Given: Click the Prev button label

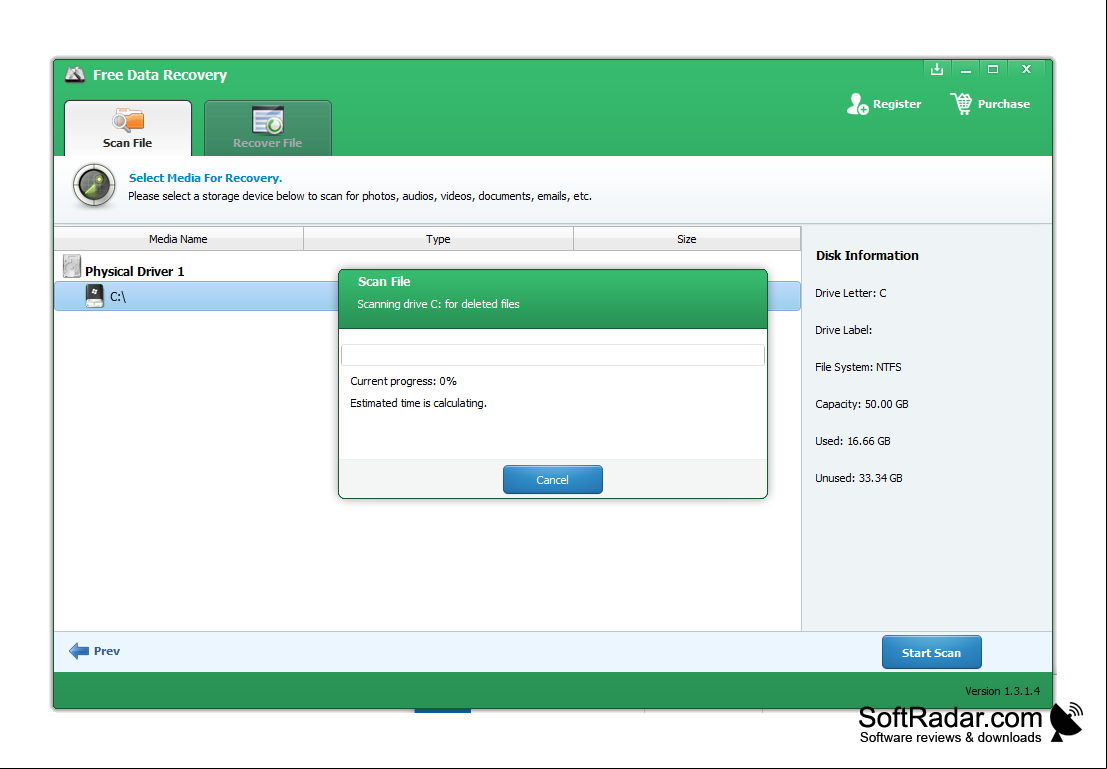Looking at the screenshot, I should (107, 651).
